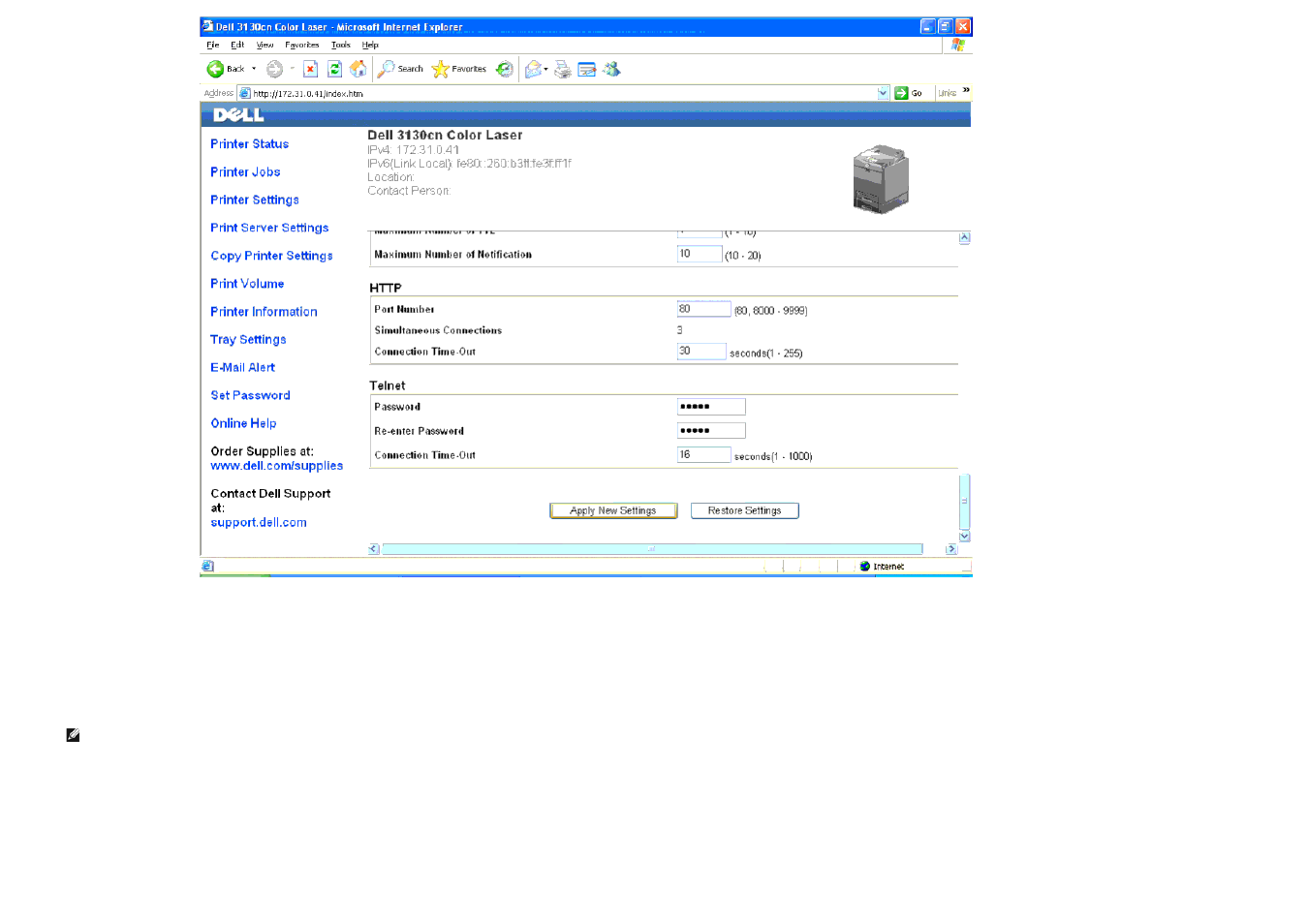
Task: Open the Favorites menu
Action: [x=302, y=45]
